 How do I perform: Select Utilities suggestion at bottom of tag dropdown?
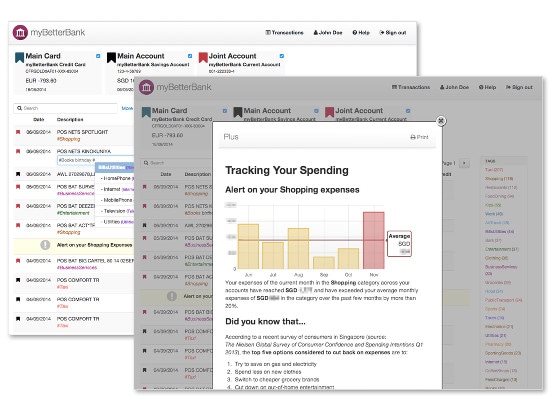[115, 222]
